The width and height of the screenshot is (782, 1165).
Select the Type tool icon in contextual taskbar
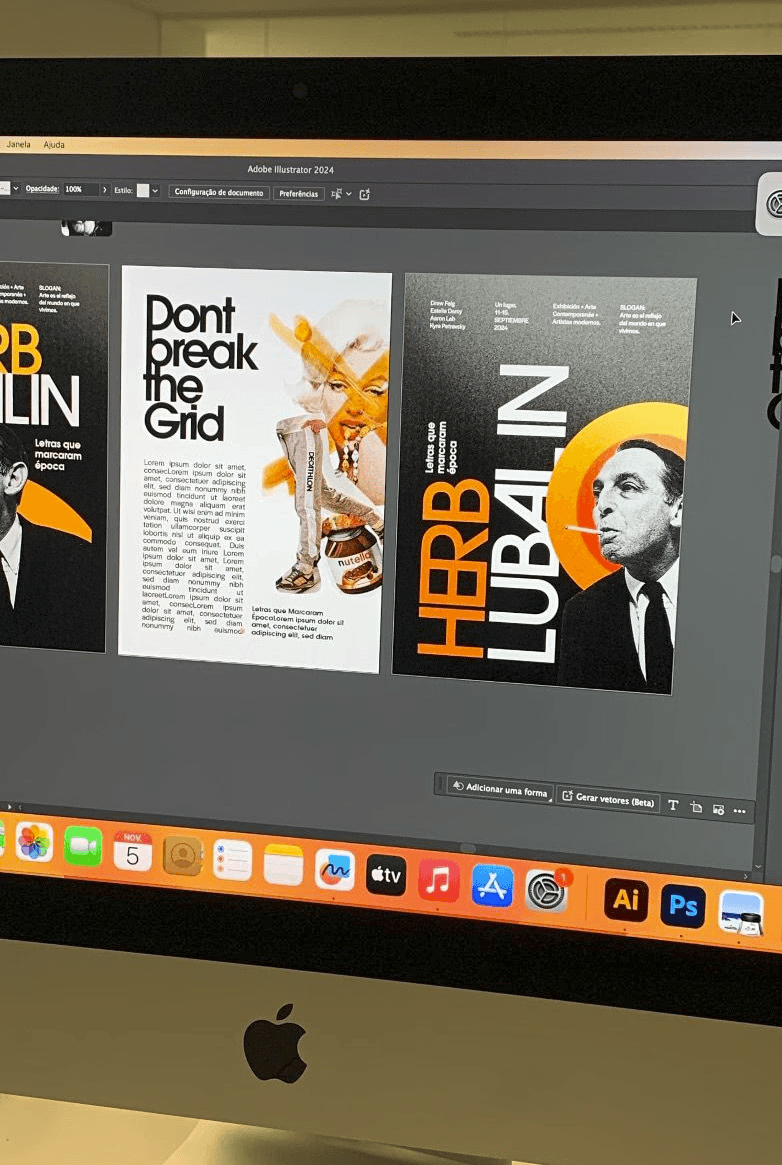[x=673, y=805]
